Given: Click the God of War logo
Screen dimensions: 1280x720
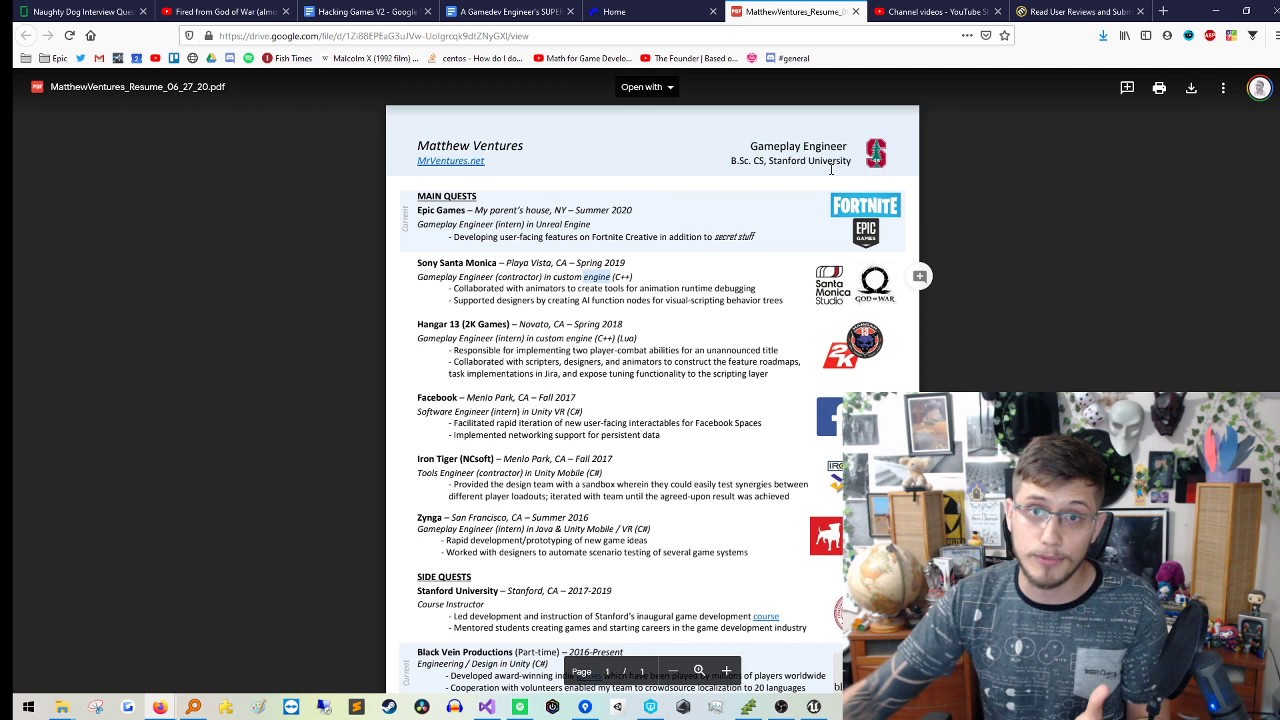Looking at the screenshot, I should coord(875,285).
